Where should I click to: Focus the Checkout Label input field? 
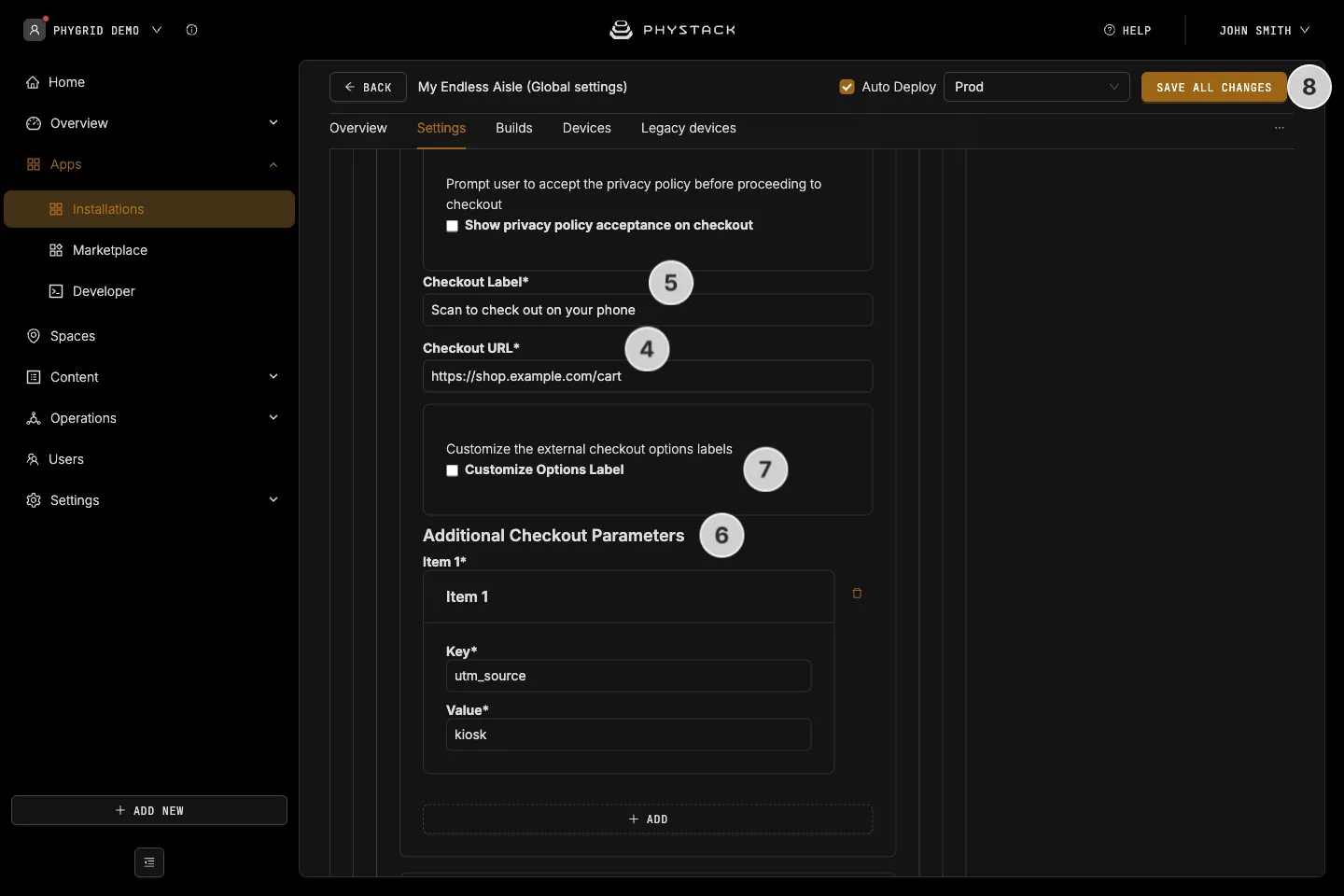click(648, 310)
